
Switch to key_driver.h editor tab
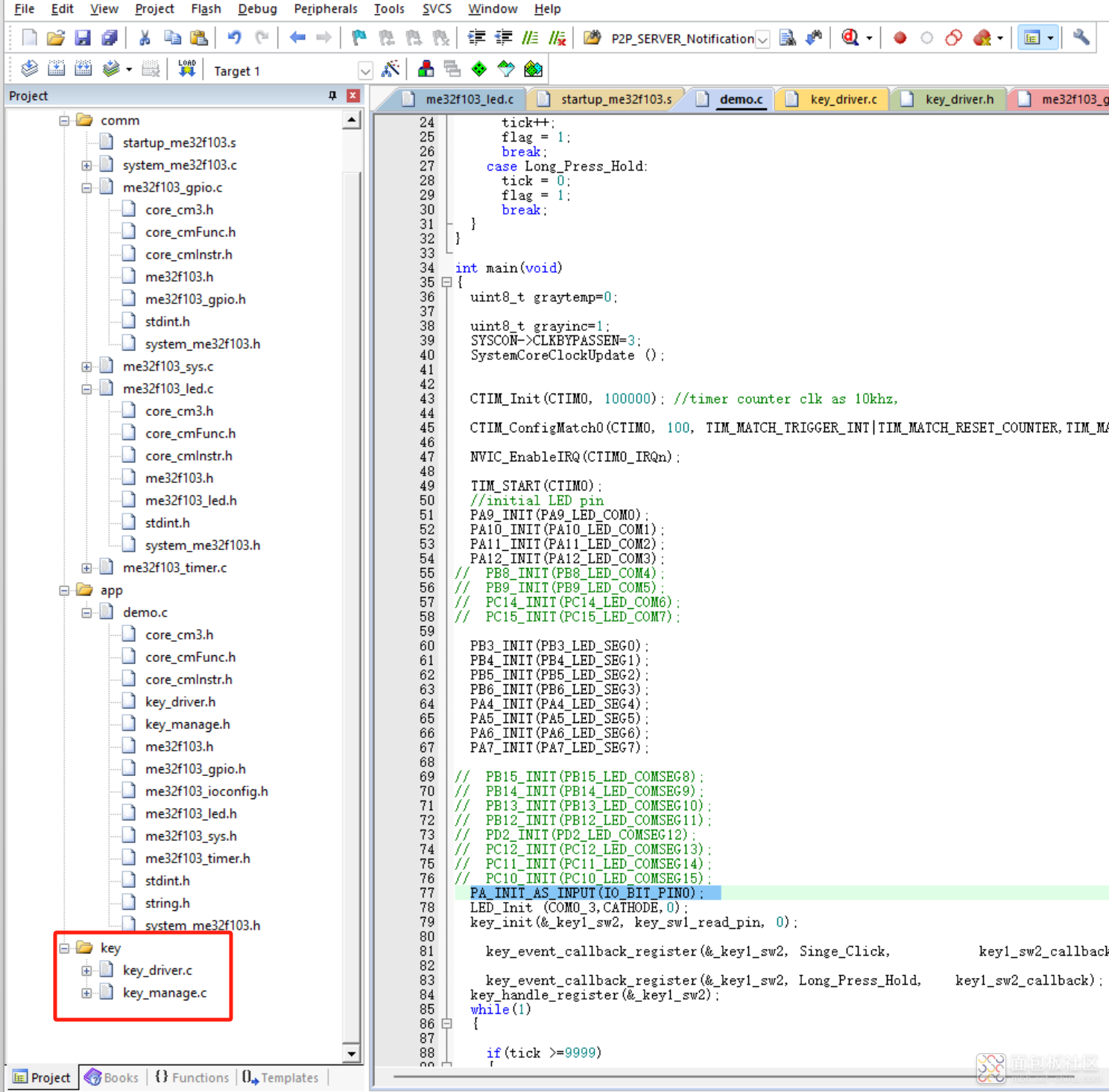949,99
